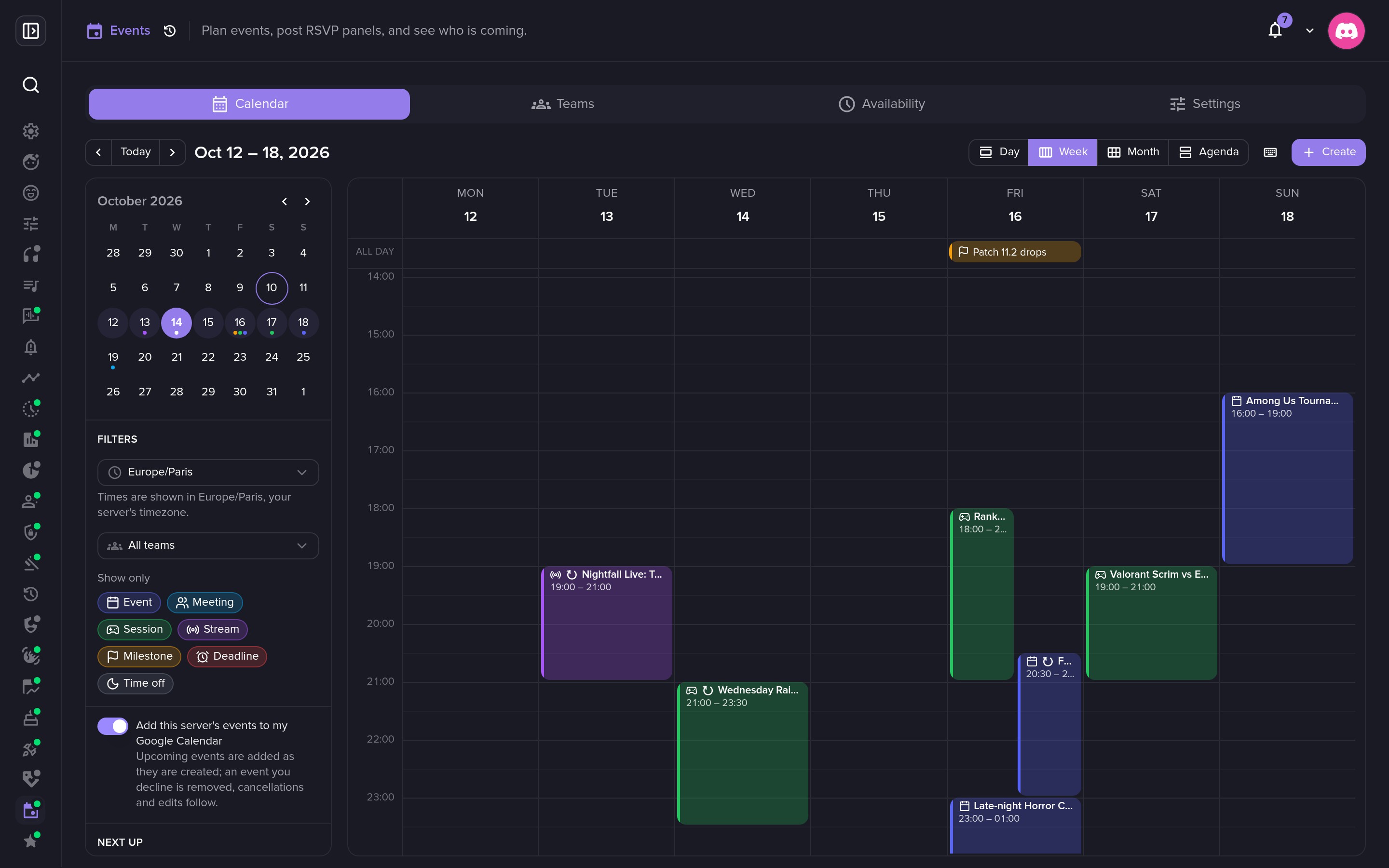Open the sliders tune icon in sidebar
This screenshot has height=868, width=1389.
pyautogui.click(x=30, y=223)
